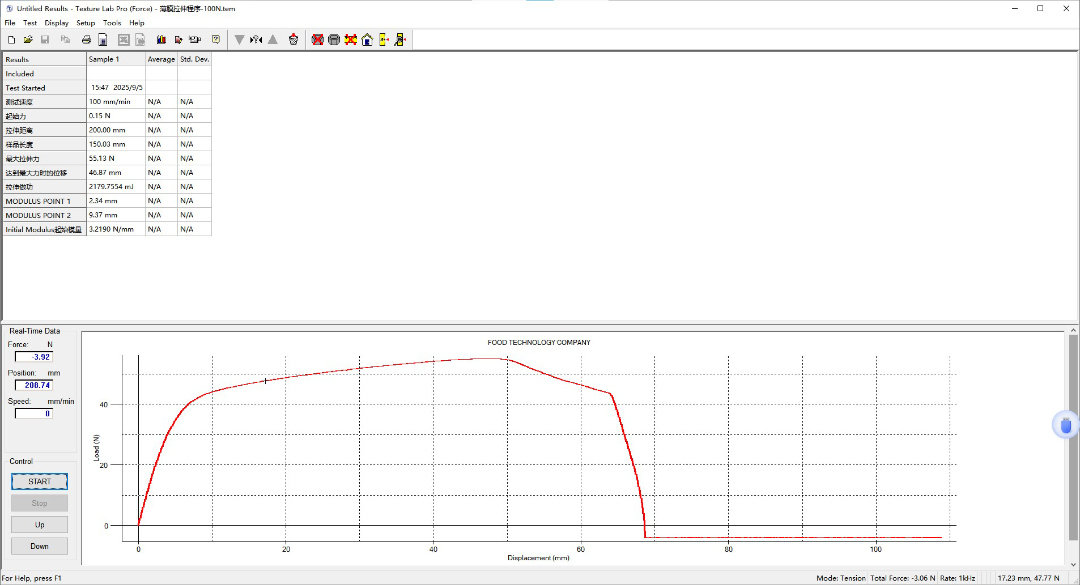This screenshot has width=1080, height=585.
Task: Click the 3.2190 N/mm value cell
Action: pos(116,229)
